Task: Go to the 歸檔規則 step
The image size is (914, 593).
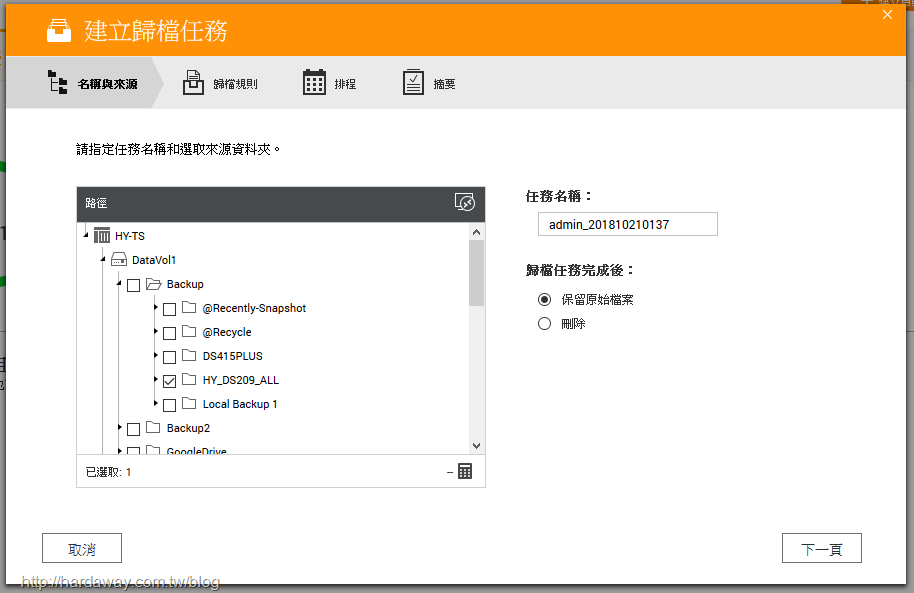Action: (x=220, y=82)
